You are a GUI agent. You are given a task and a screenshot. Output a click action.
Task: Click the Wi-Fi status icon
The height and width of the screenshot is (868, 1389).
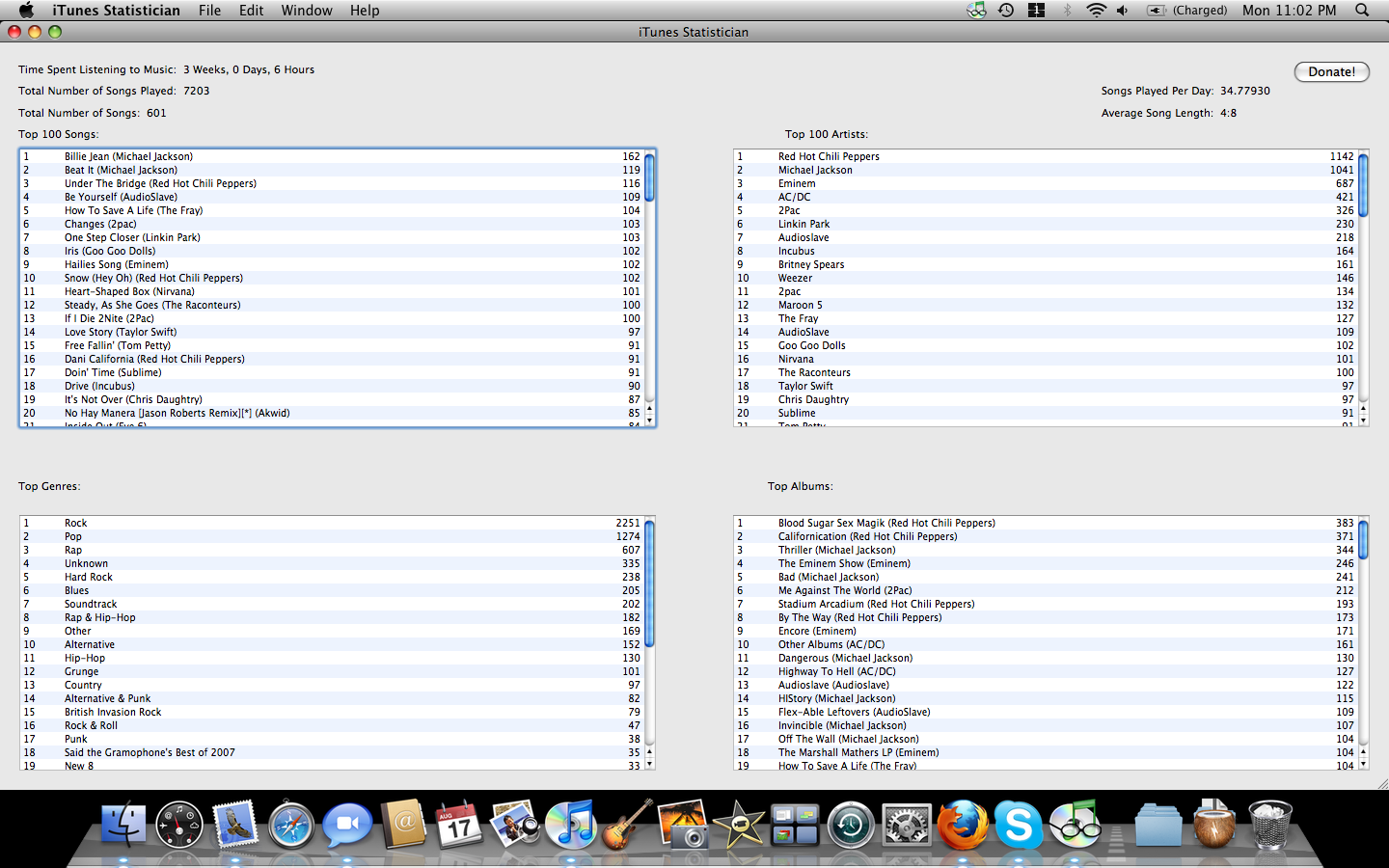1096,10
